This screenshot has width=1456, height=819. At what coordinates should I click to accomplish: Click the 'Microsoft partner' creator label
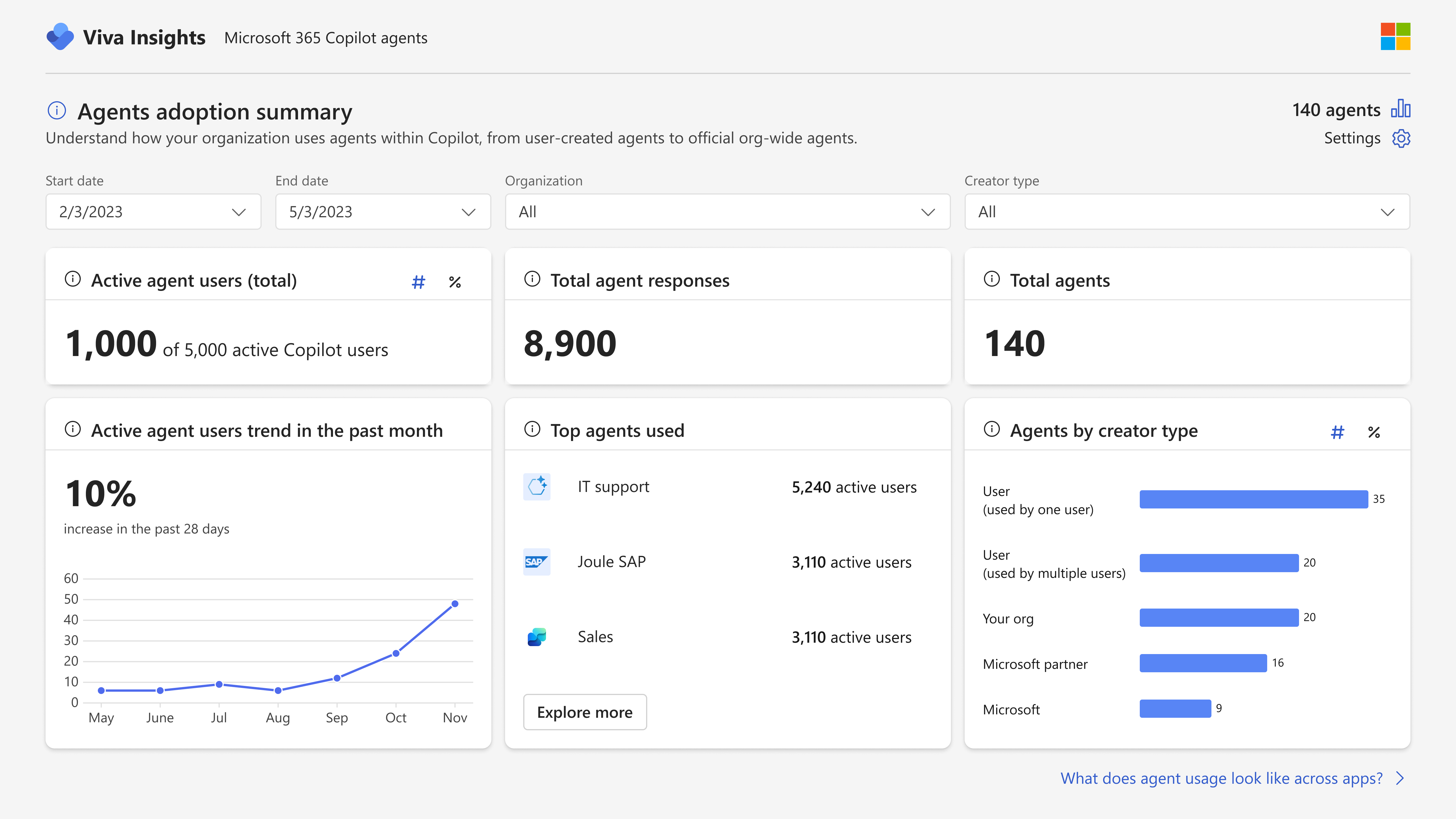(1035, 664)
